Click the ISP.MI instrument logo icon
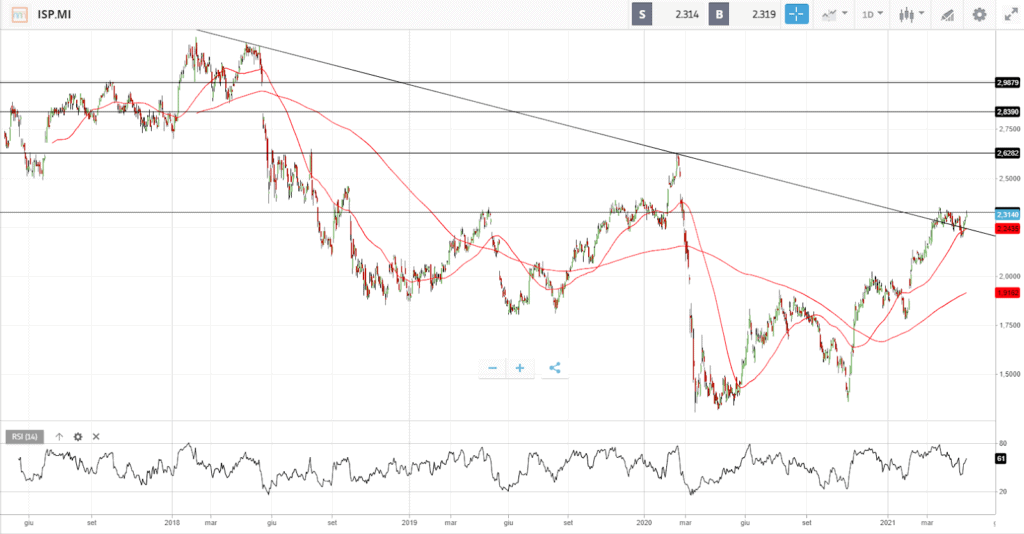Screen dimensions: 1024x534 click(20, 14)
